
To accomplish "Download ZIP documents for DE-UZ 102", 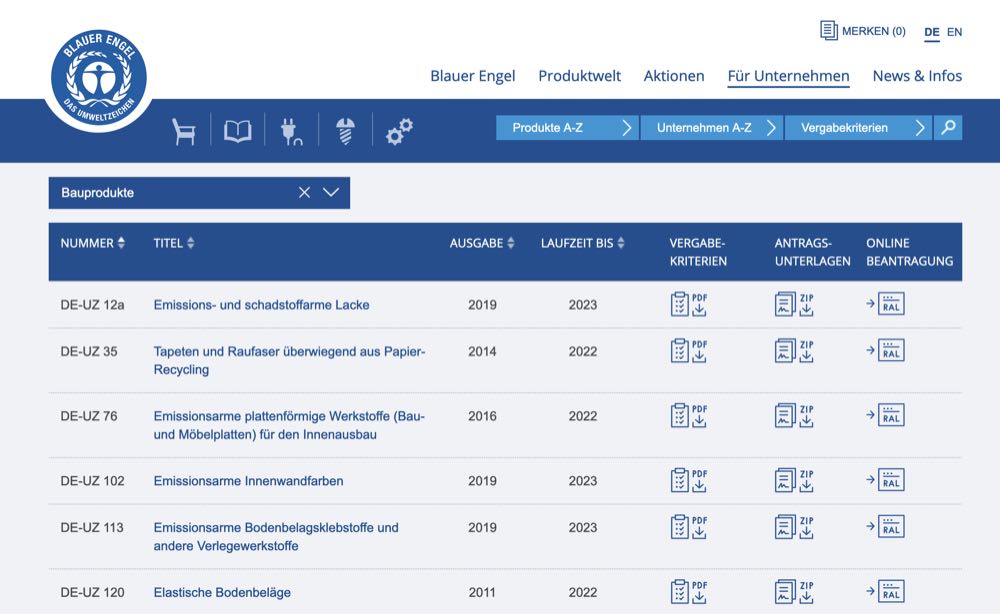I will (794, 480).
